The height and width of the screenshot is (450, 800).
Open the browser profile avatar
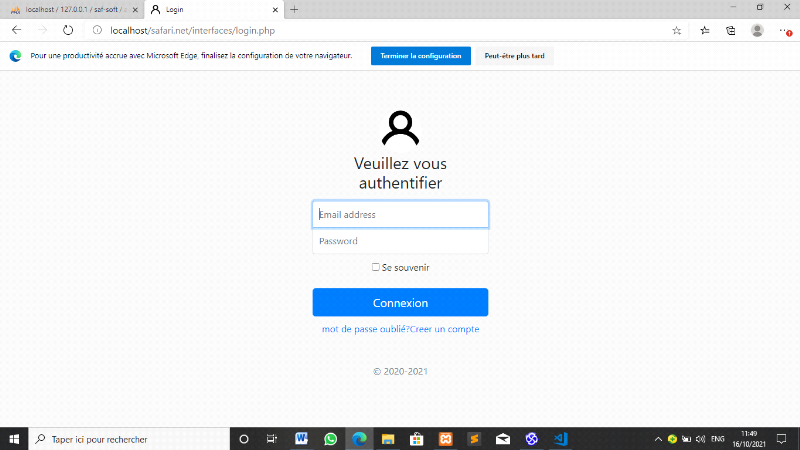click(757, 31)
